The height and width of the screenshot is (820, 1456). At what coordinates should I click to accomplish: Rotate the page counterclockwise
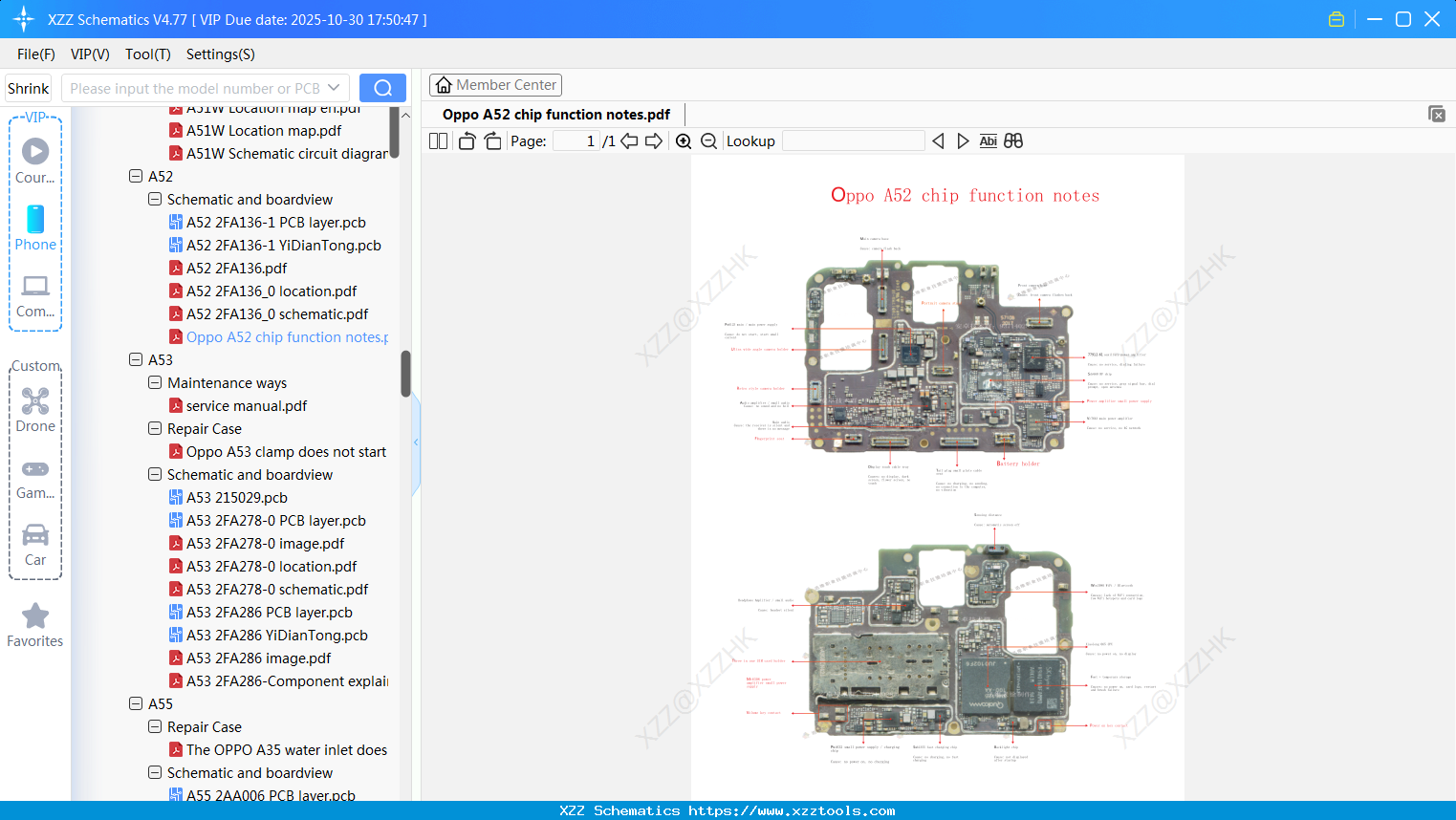pos(467,141)
